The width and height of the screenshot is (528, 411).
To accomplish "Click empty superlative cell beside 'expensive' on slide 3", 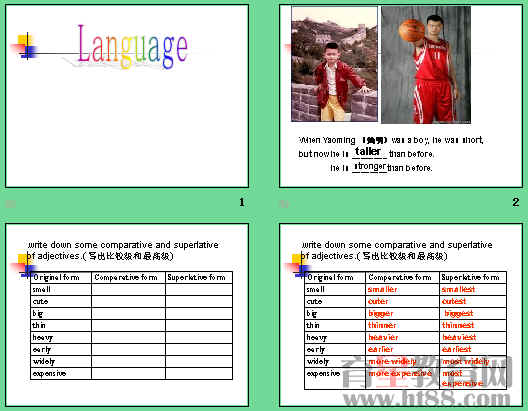I will pos(199,374).
